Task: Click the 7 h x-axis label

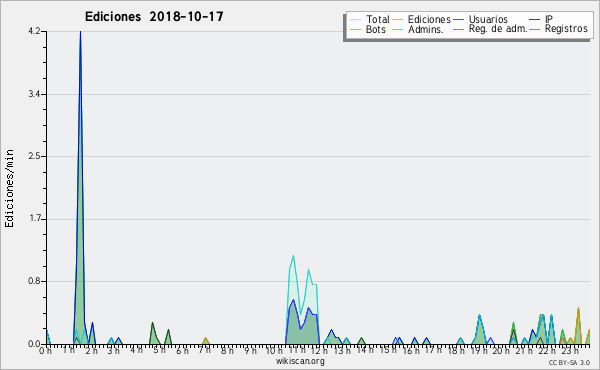Action: point(204,350)
